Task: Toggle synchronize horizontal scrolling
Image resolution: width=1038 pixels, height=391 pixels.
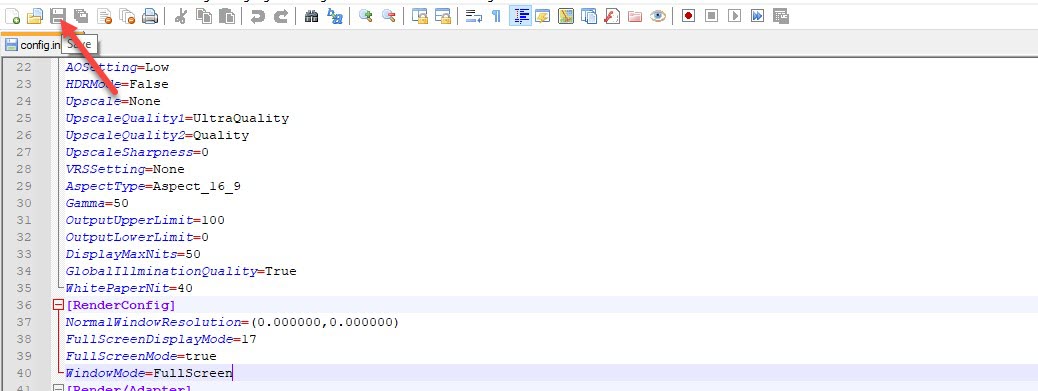Action: pos(442,17)
